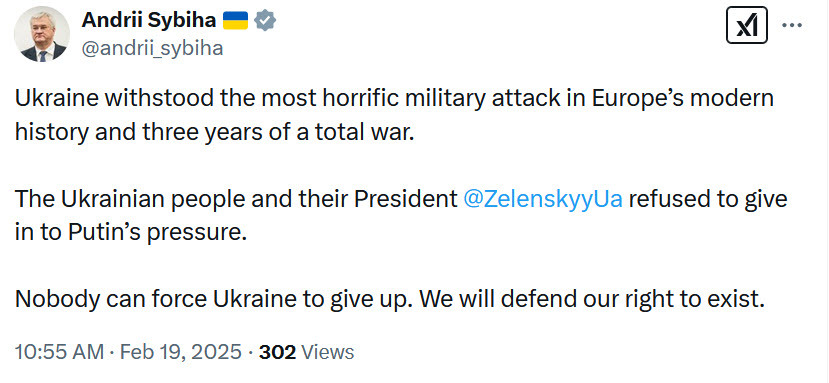Click the Ukrainian flag emoji
This screenshot has width=829, height=383.
(x=235, y=21)
